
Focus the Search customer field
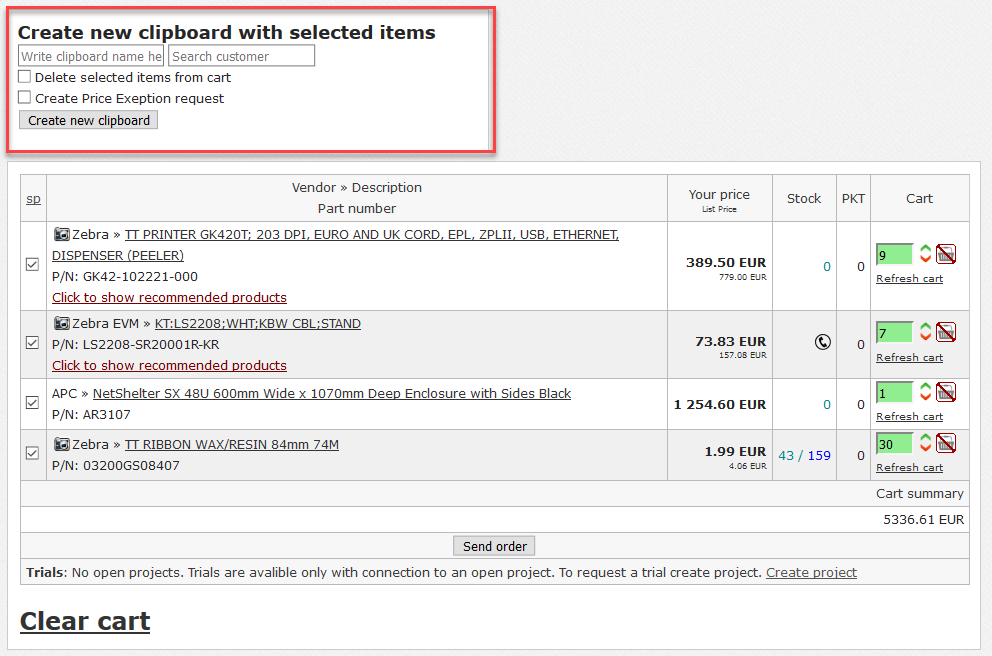241,56
